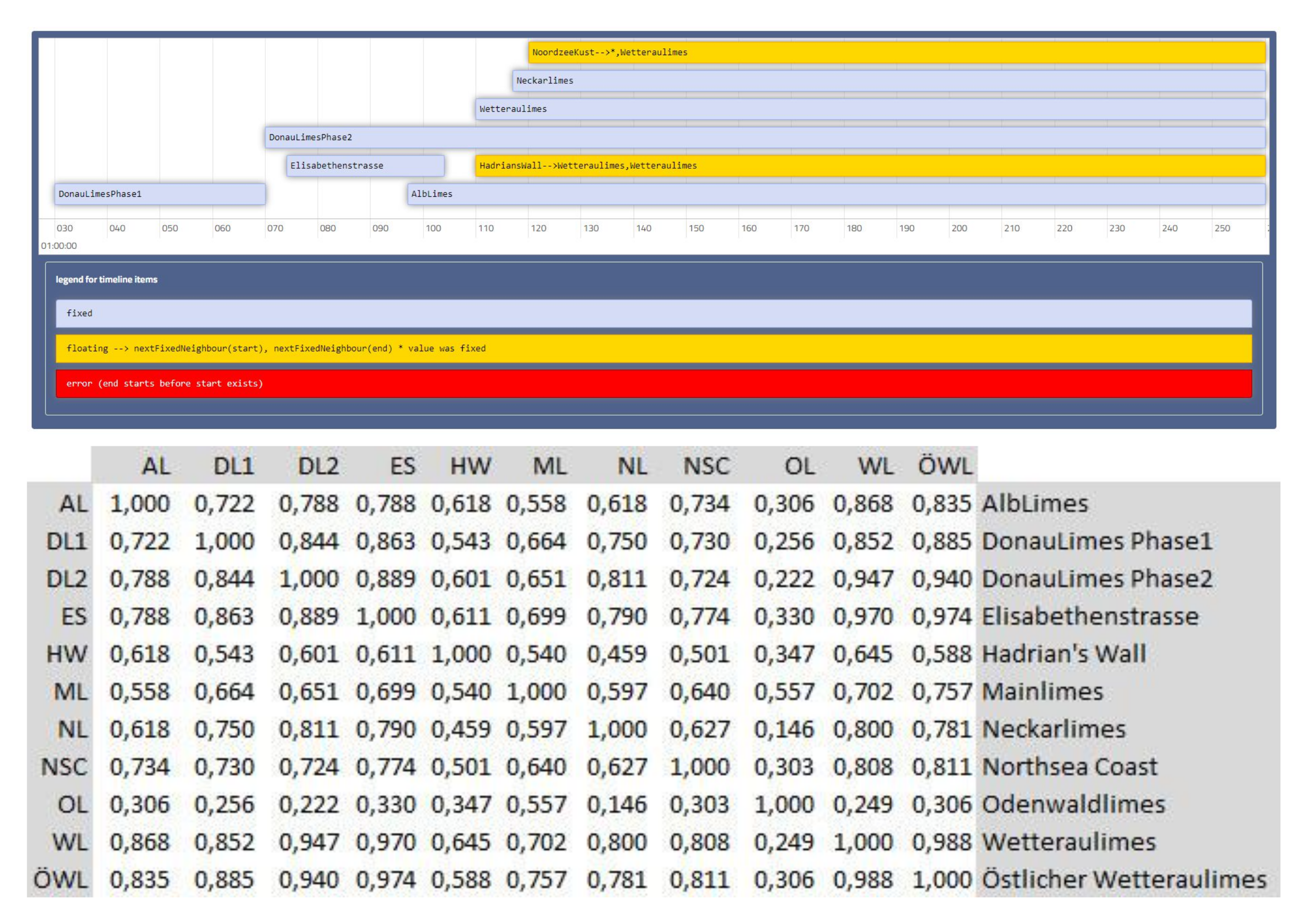Click the 0,459 cell in HW row
The image size is (1307, 924).
[x=617, y=654]
